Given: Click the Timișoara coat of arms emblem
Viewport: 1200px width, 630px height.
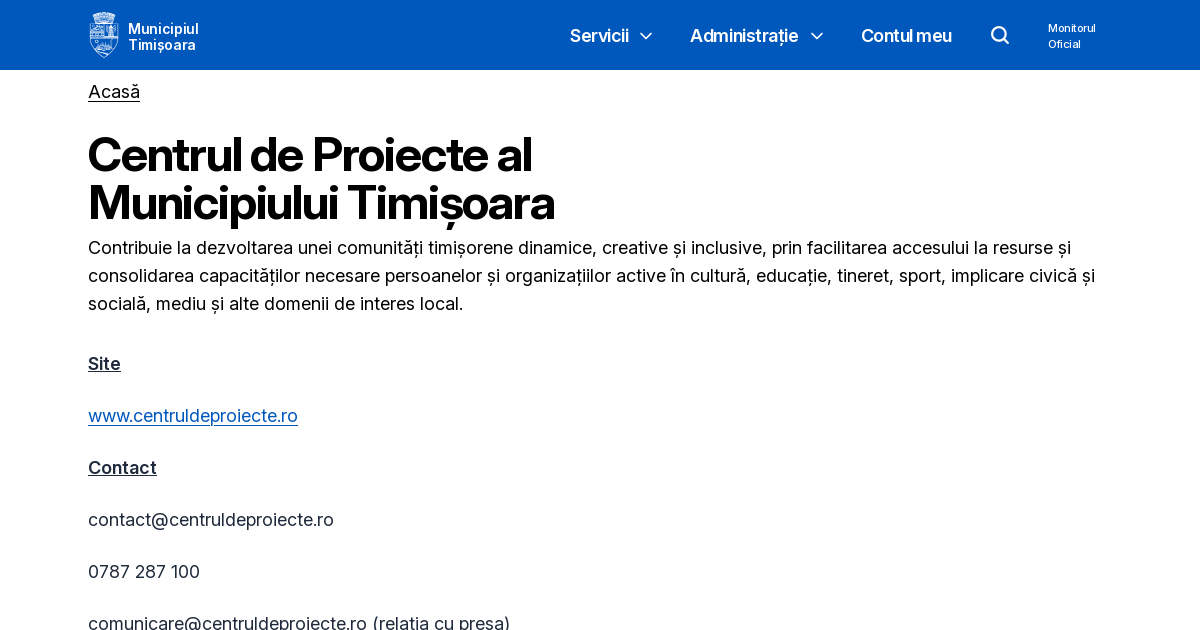Looking at the screenshot, I should tap(103, 34).
